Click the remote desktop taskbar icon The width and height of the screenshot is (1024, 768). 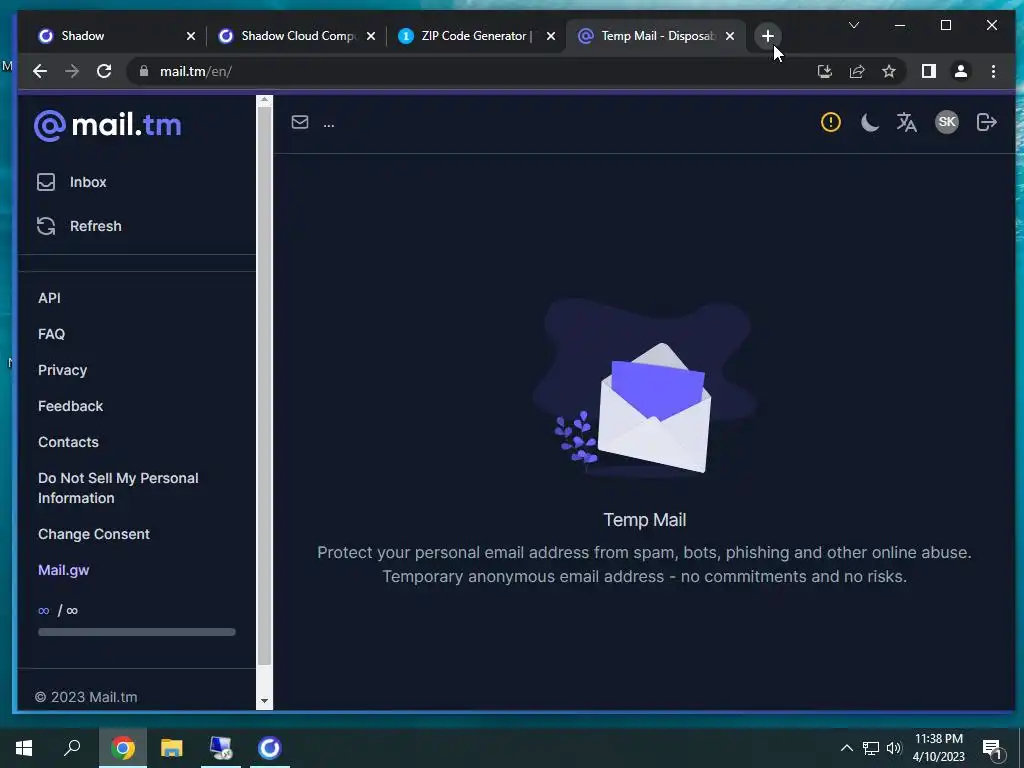coord(221,748)
